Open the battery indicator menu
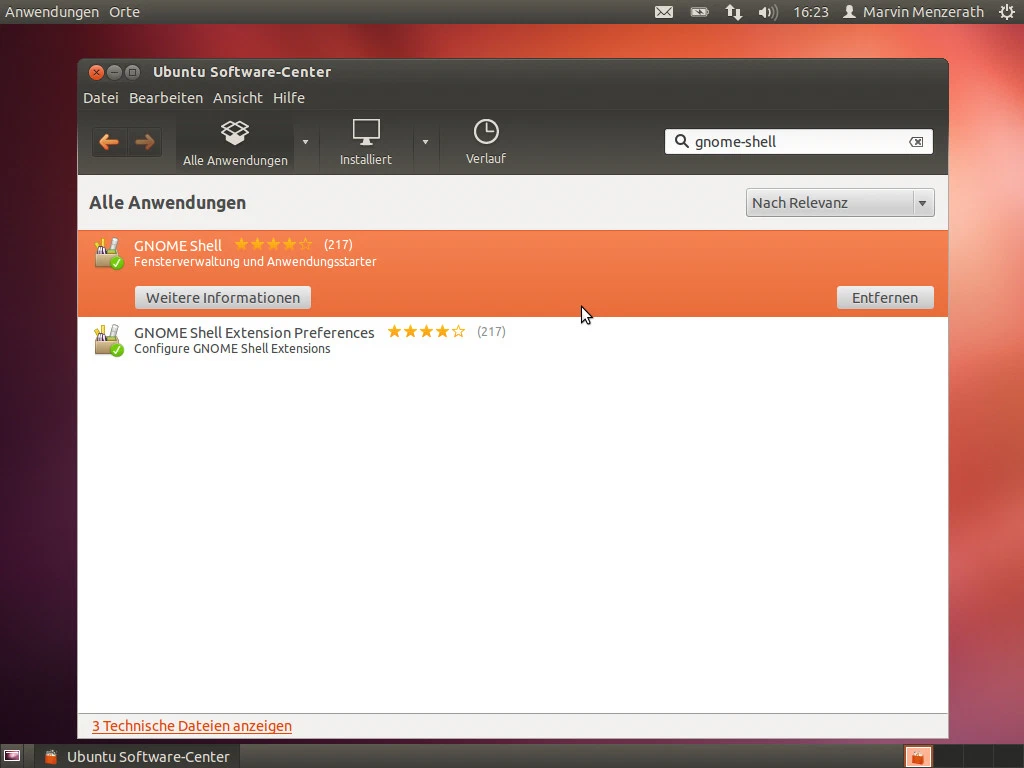Viewport: 1024px width, 768px height. point(699,12)
